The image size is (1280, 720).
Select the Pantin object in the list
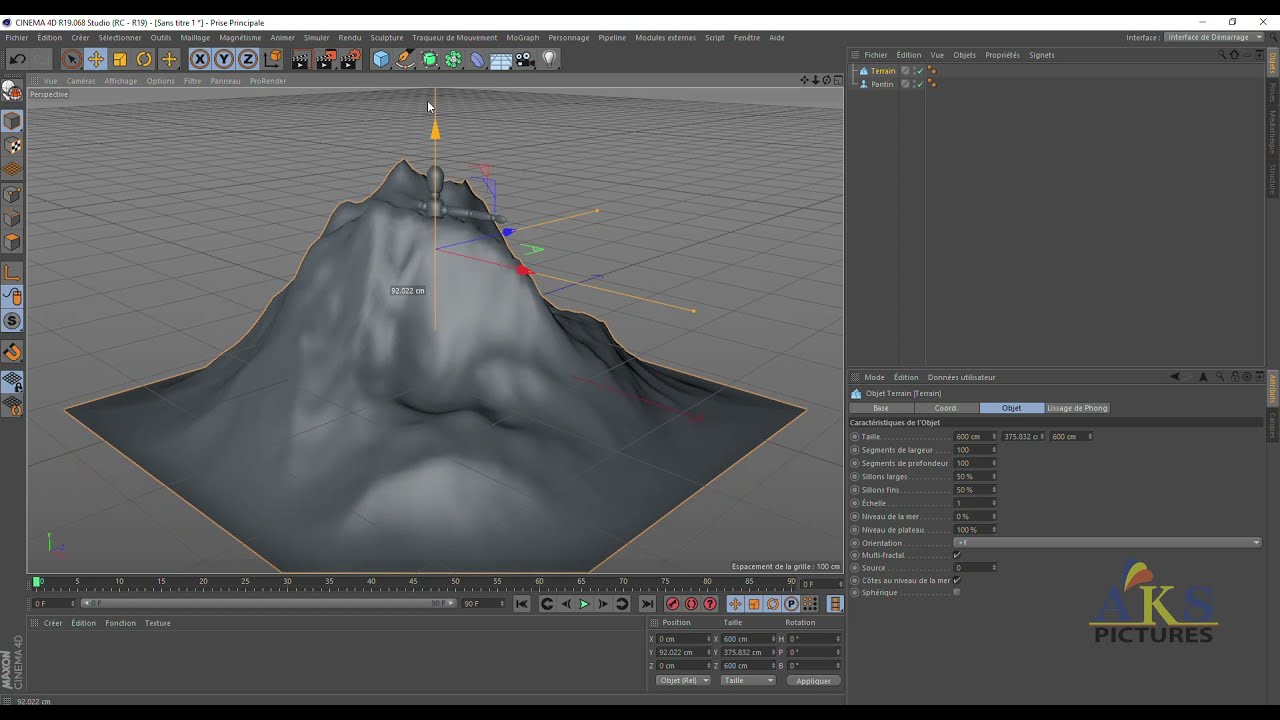click(x=882, y=84)
